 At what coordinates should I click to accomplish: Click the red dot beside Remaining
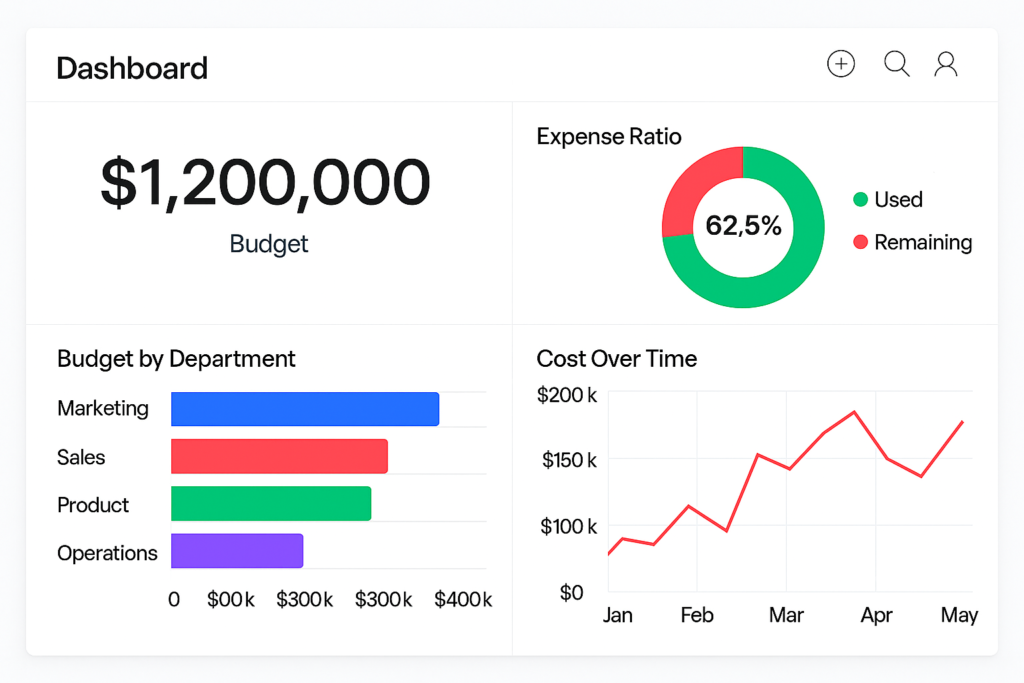[860, 243]
